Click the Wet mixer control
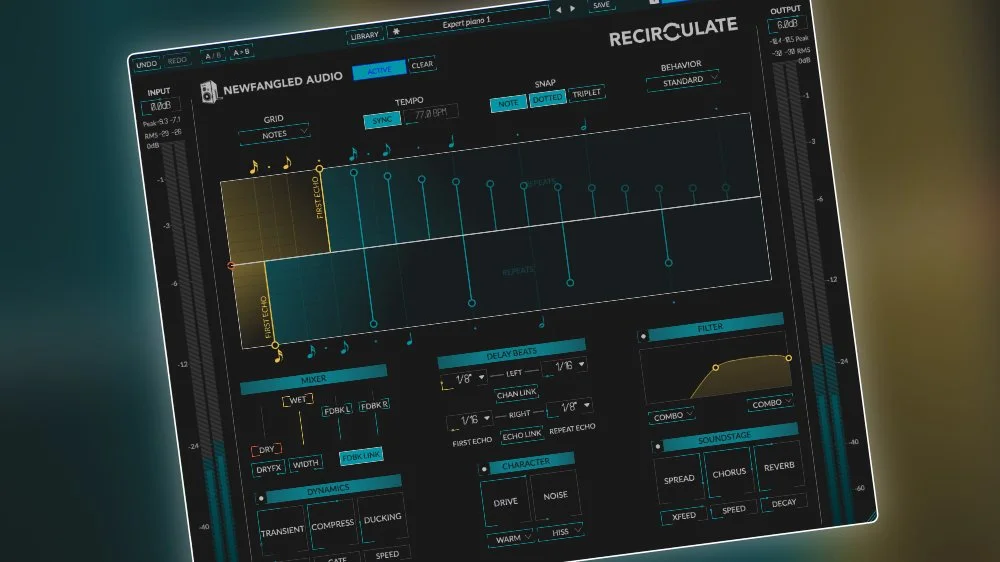 click(298, 400)
